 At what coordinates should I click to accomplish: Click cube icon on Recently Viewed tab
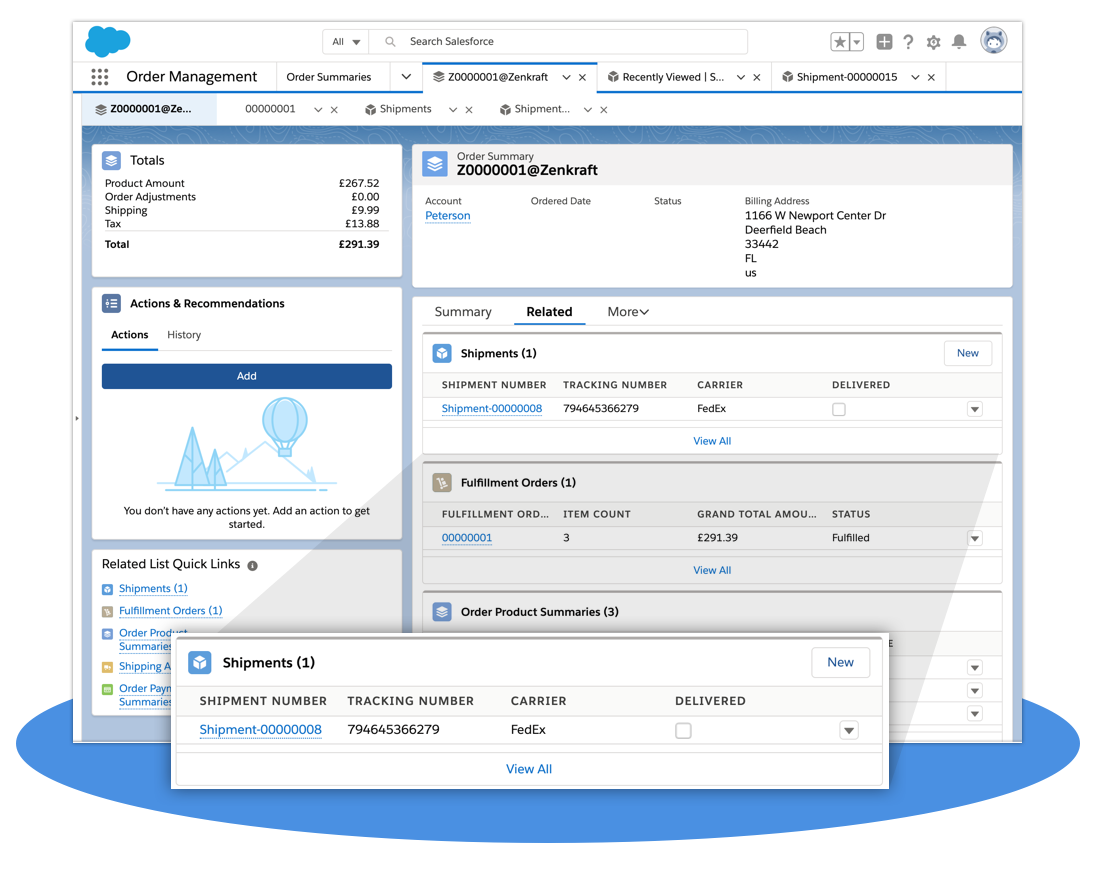[x=613, y=76]
